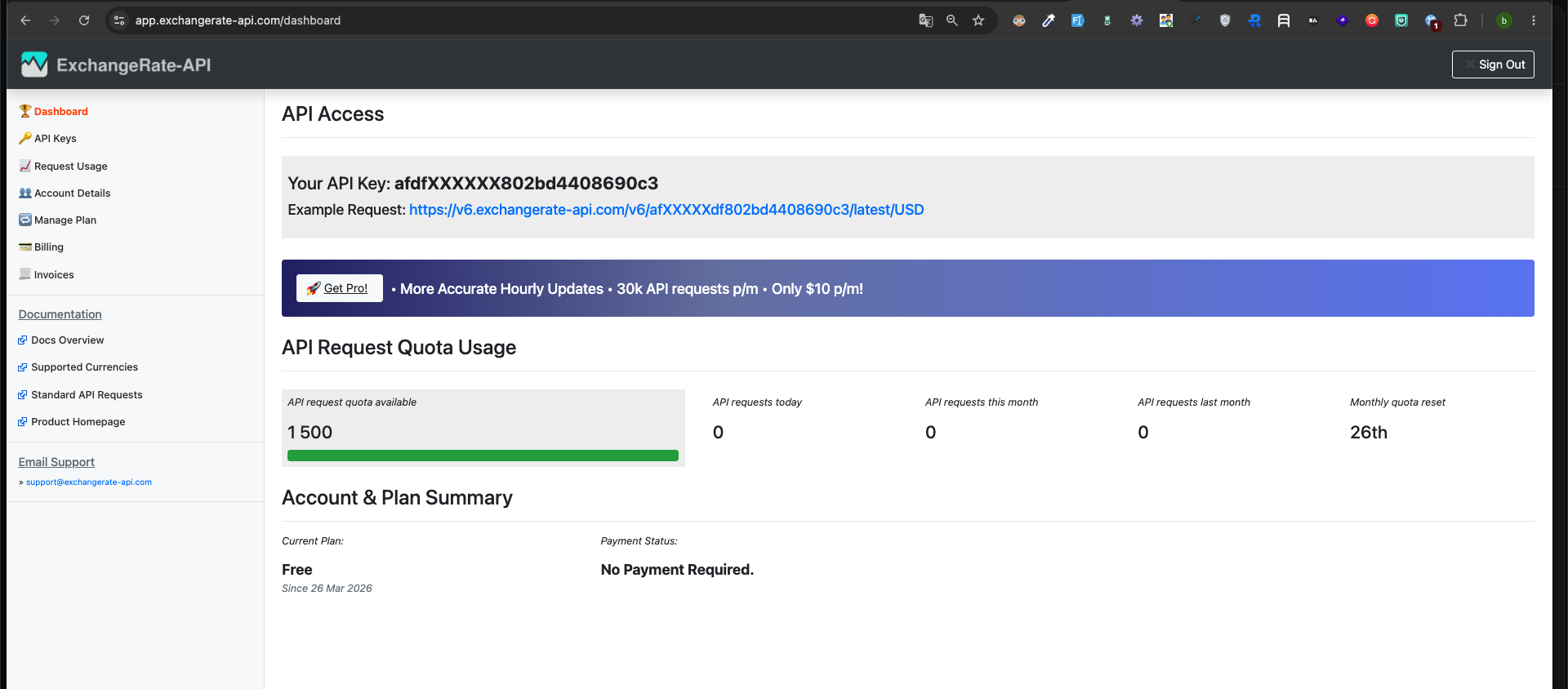Click the 'API requests this month' label
Viewport: 1568px width, 689px height.
coord(982,402)
